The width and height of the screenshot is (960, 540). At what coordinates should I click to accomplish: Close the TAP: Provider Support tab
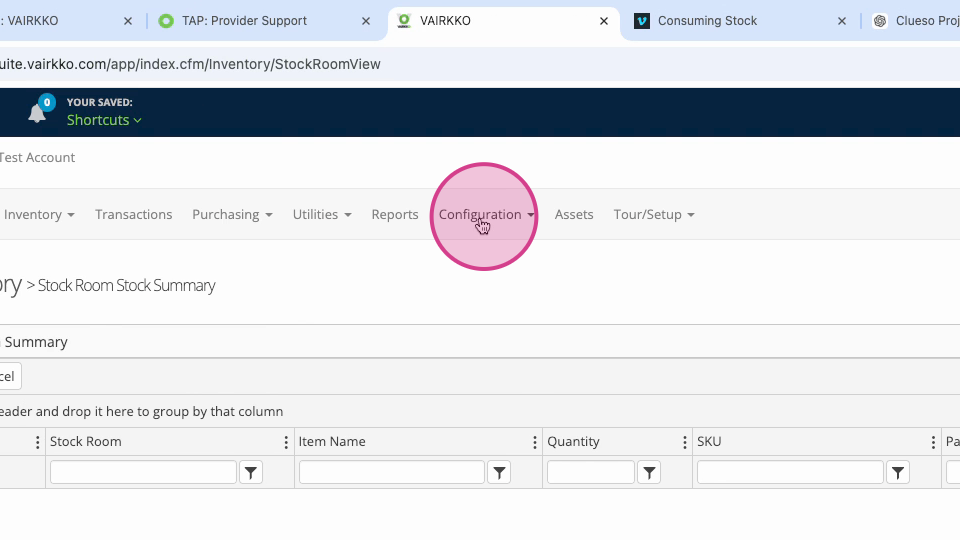click(366, 21)
